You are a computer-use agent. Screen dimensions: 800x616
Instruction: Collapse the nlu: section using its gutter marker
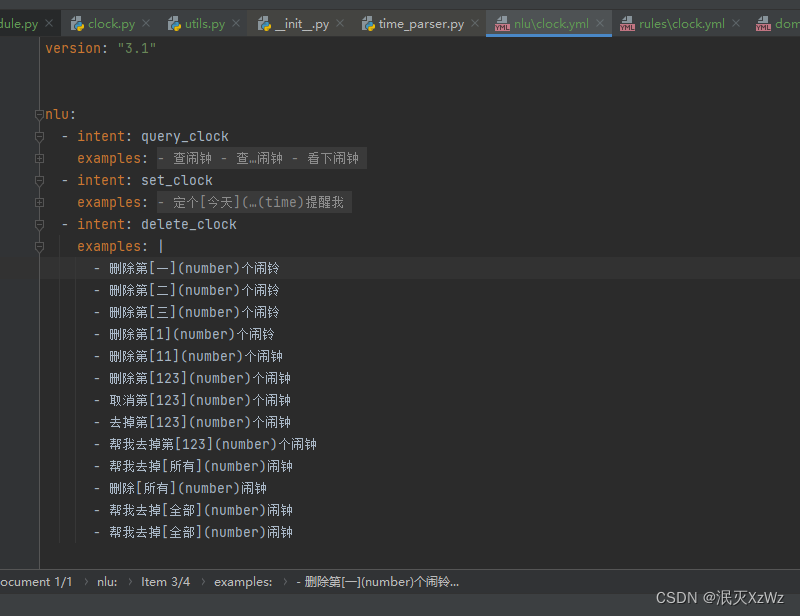coord(38,113)
